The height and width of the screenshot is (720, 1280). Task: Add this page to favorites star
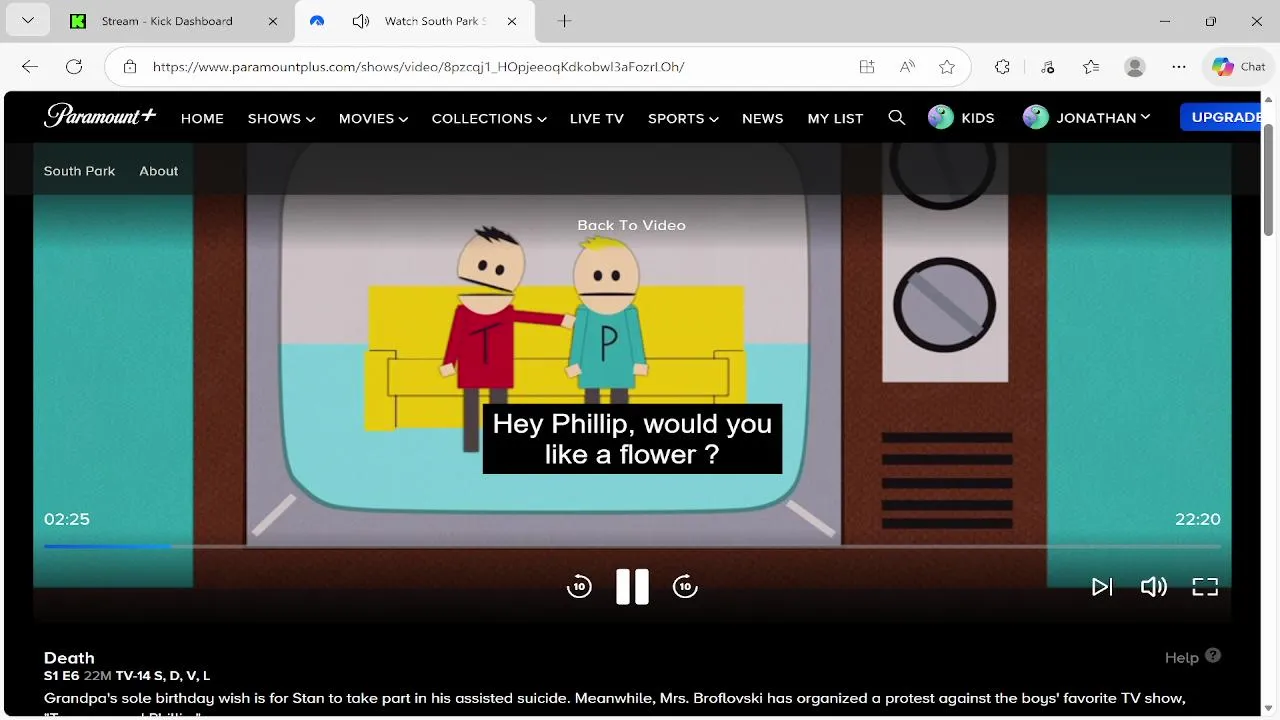(947, 67)
